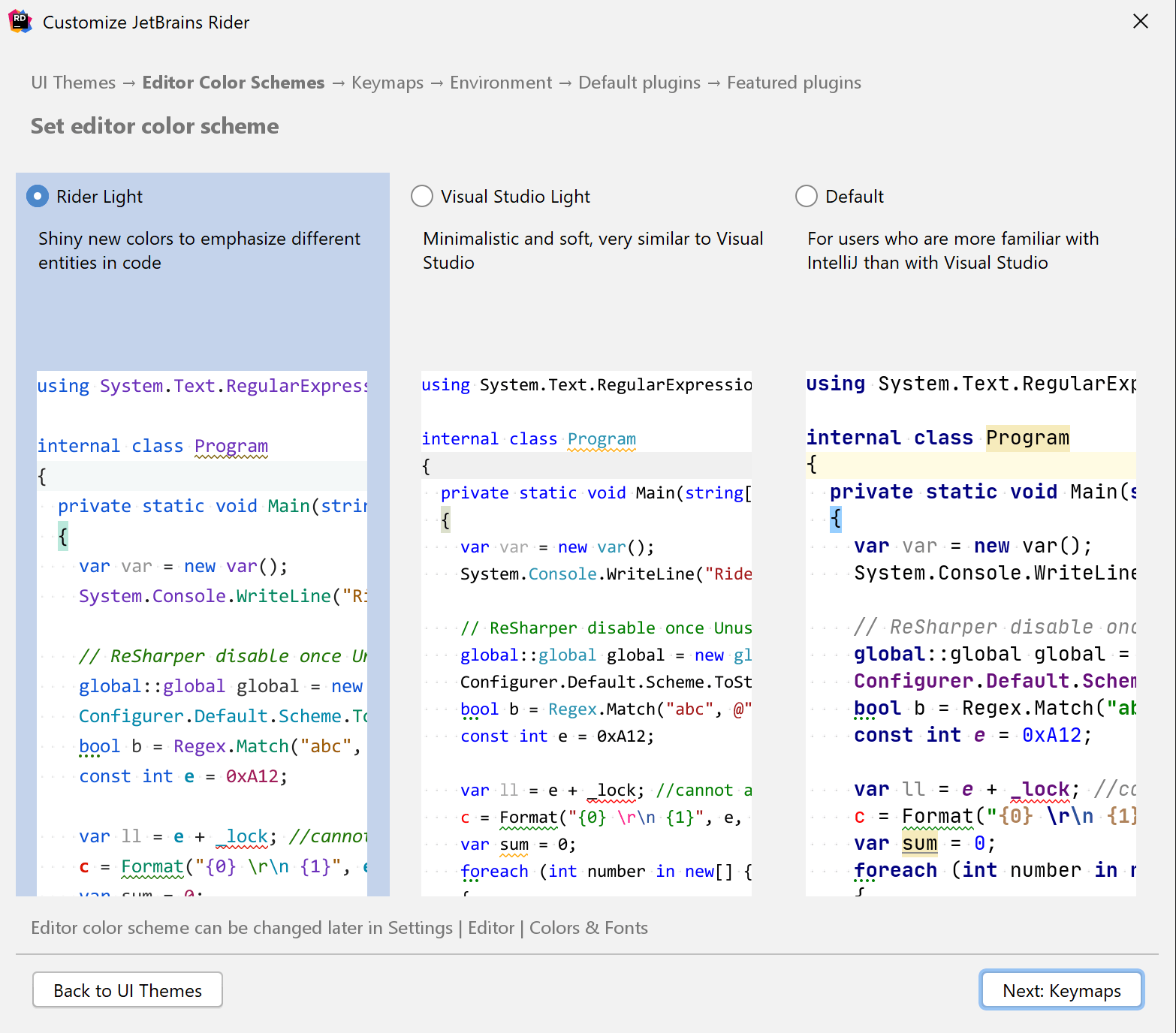
Task: Select the Editor Color Schemes breadcrumb
Action: [234, 83]
